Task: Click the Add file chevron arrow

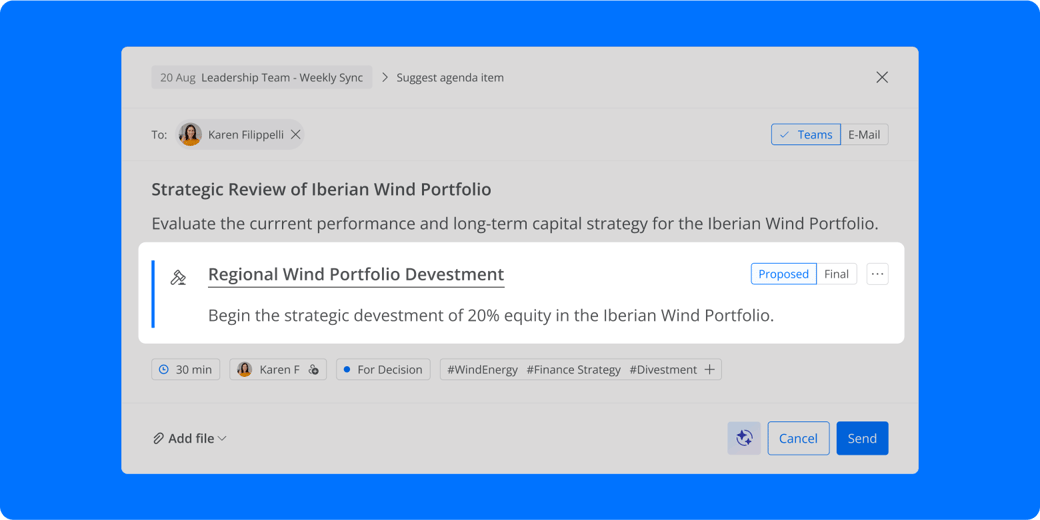Action: pos(222,438)
